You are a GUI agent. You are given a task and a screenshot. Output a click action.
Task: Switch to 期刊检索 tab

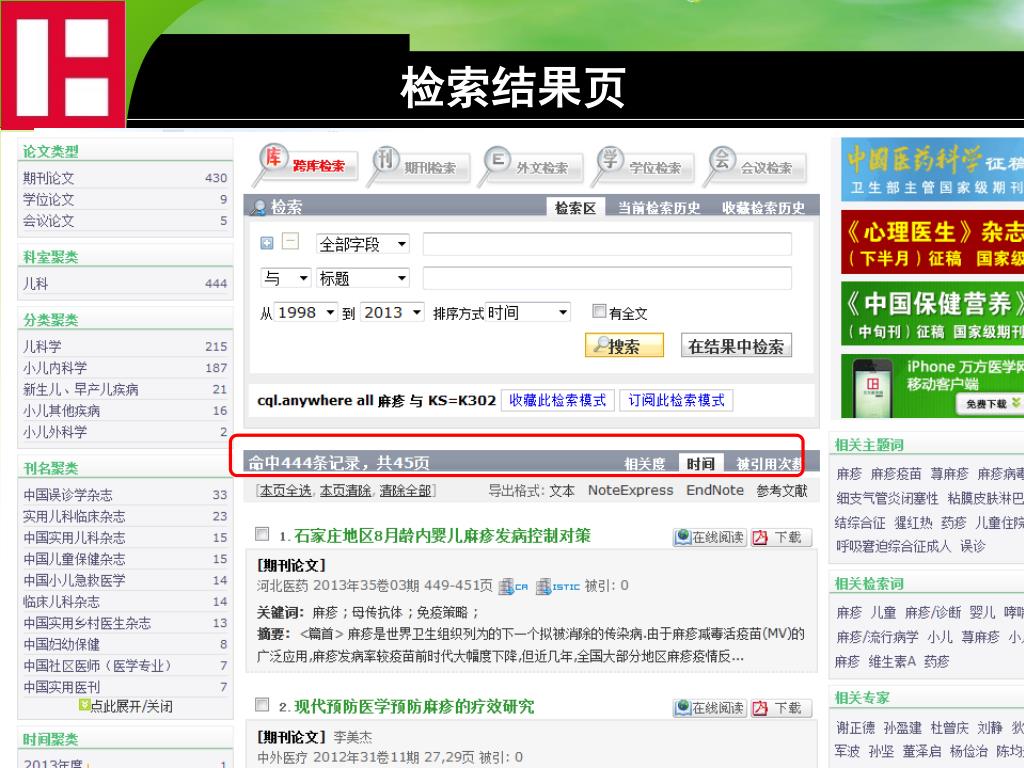tap(421, 167)
